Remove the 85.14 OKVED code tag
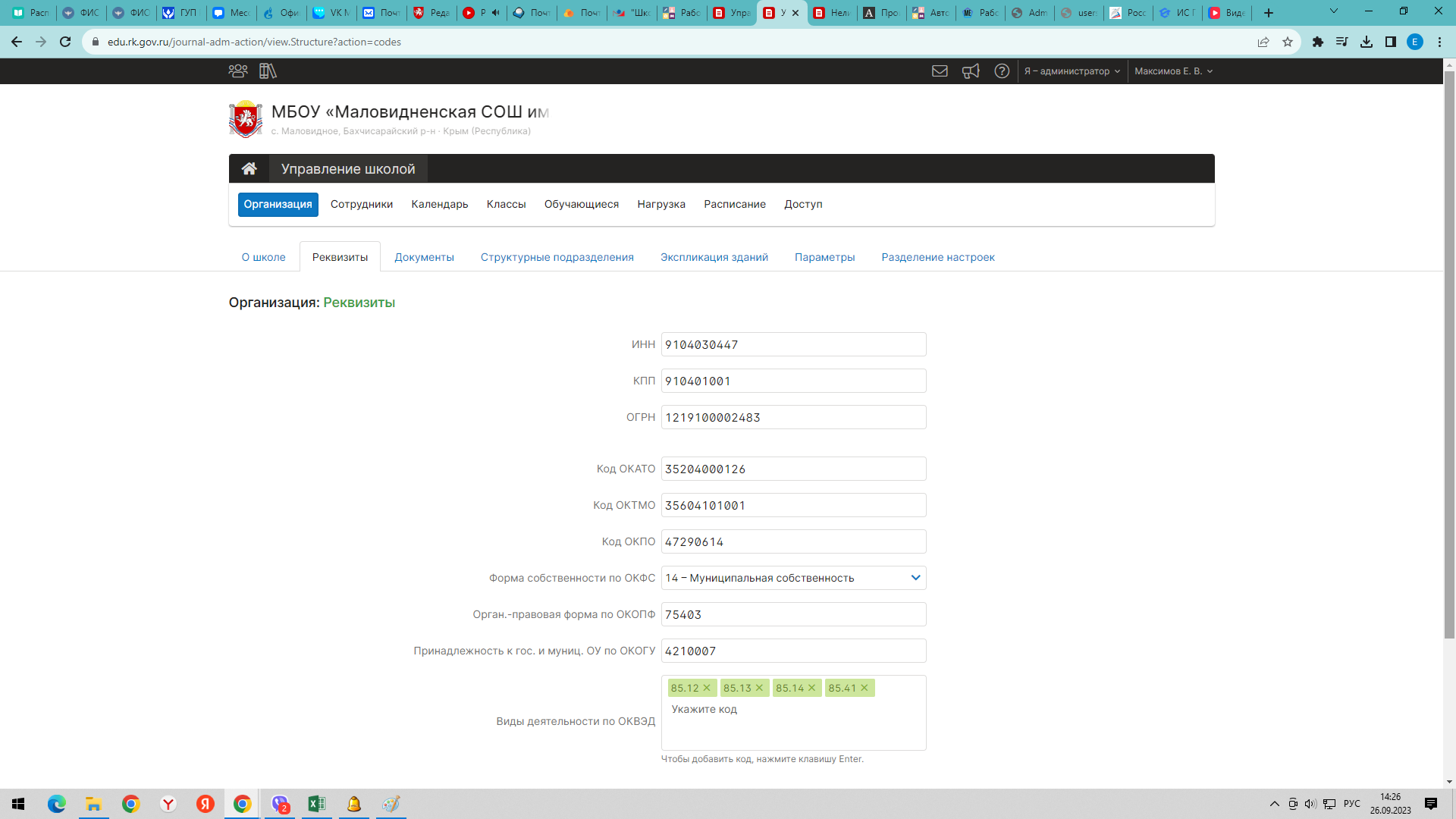 (812, 688)
